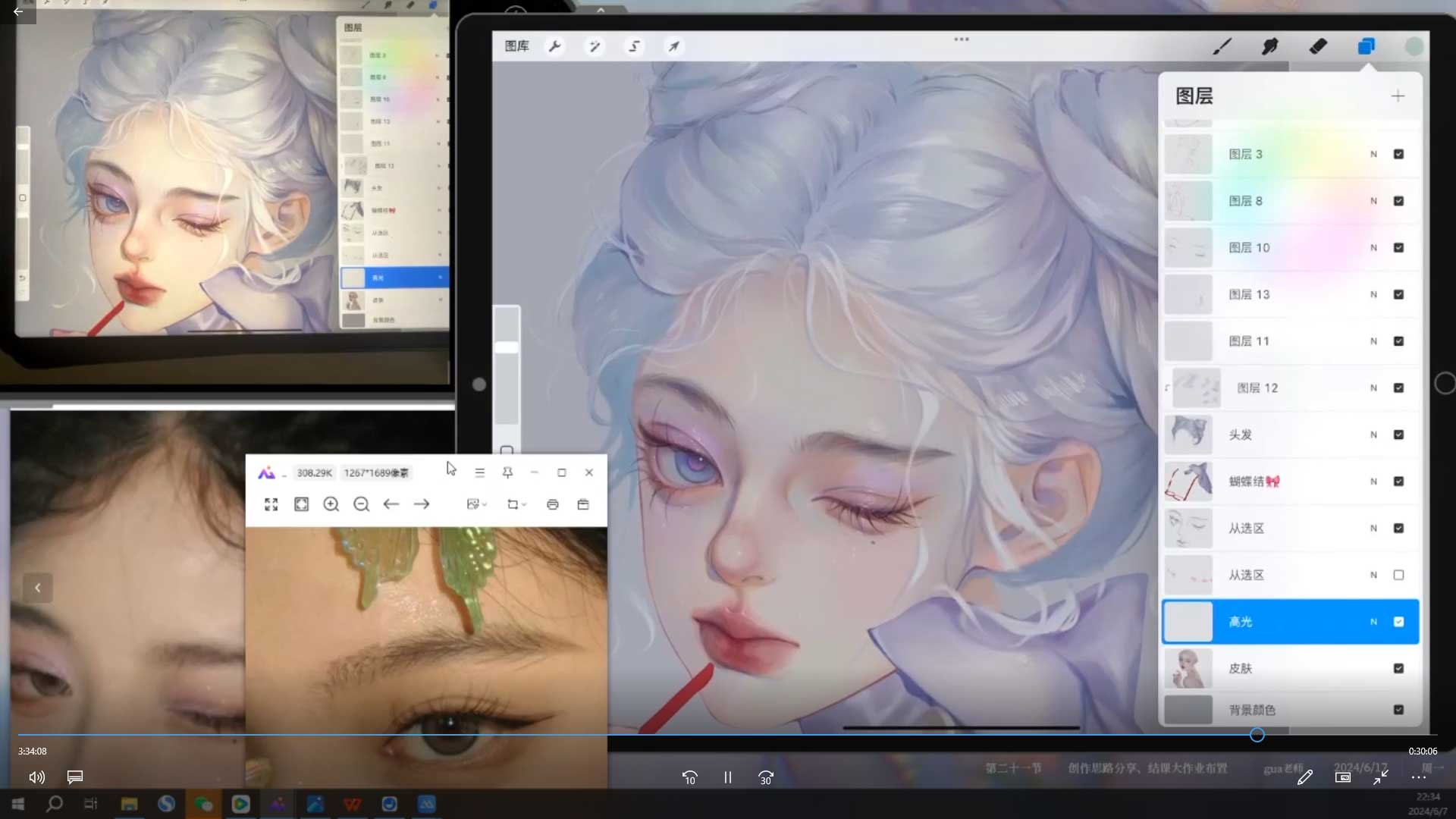Expand the 图层 12 layer group
This screenshot has height=819, width=1456.
[1168, 388]
